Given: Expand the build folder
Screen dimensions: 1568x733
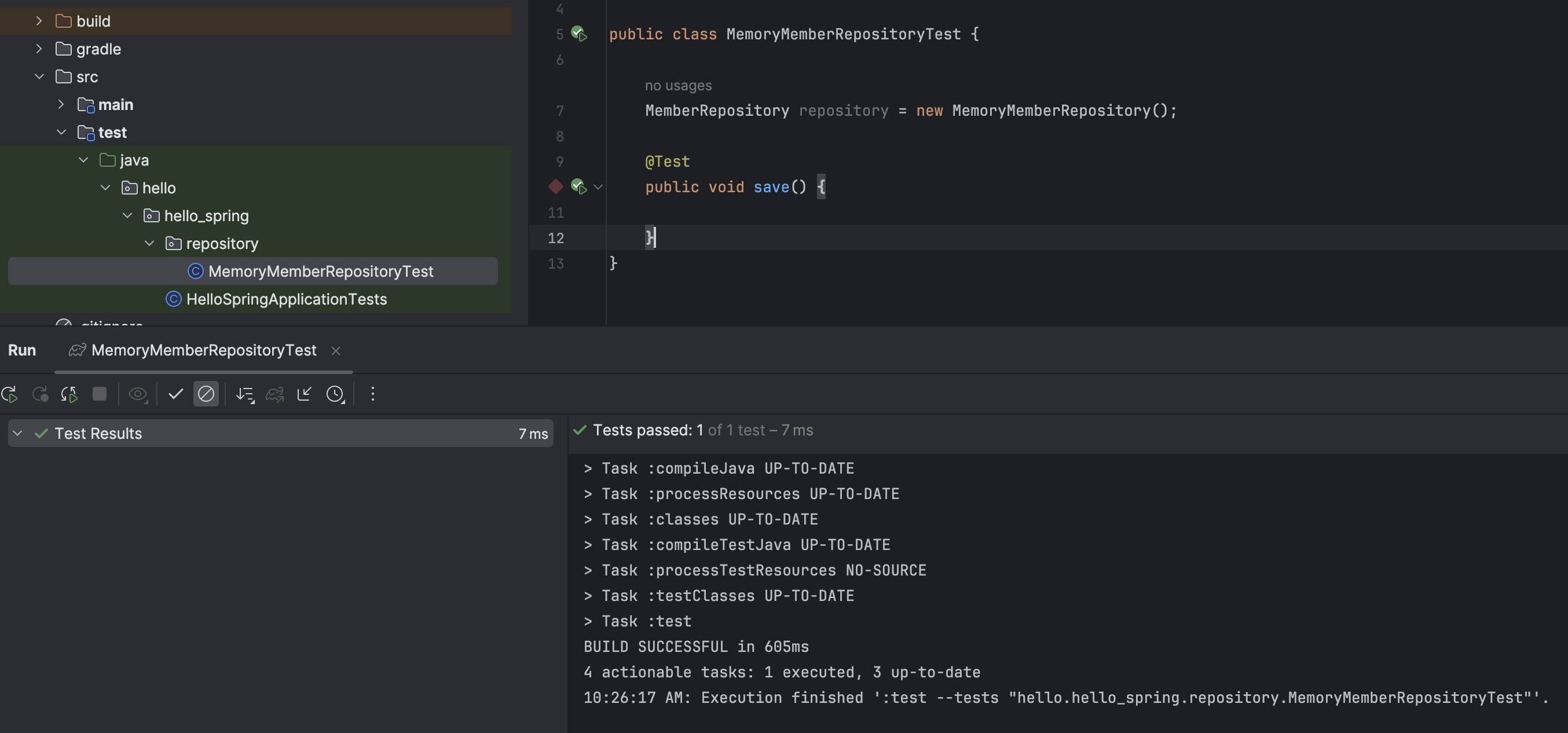Looking at the screenshot, I should tap(39, 21).
